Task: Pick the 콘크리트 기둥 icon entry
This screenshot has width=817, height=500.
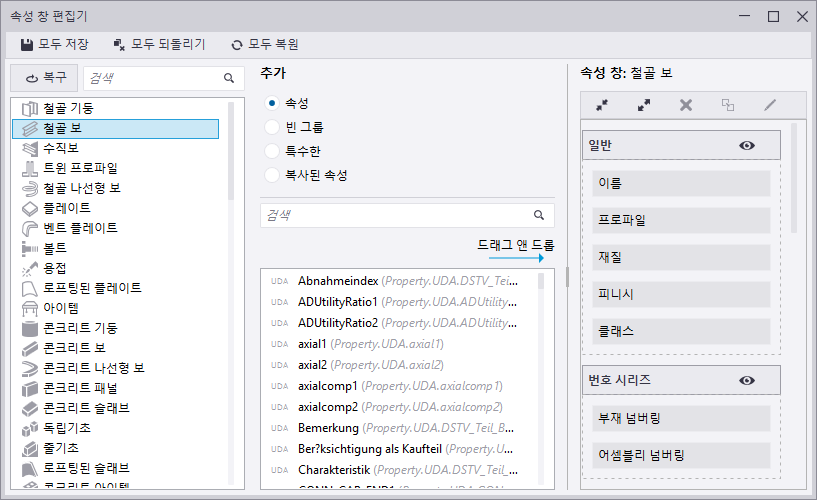Action: pos(30,328)
